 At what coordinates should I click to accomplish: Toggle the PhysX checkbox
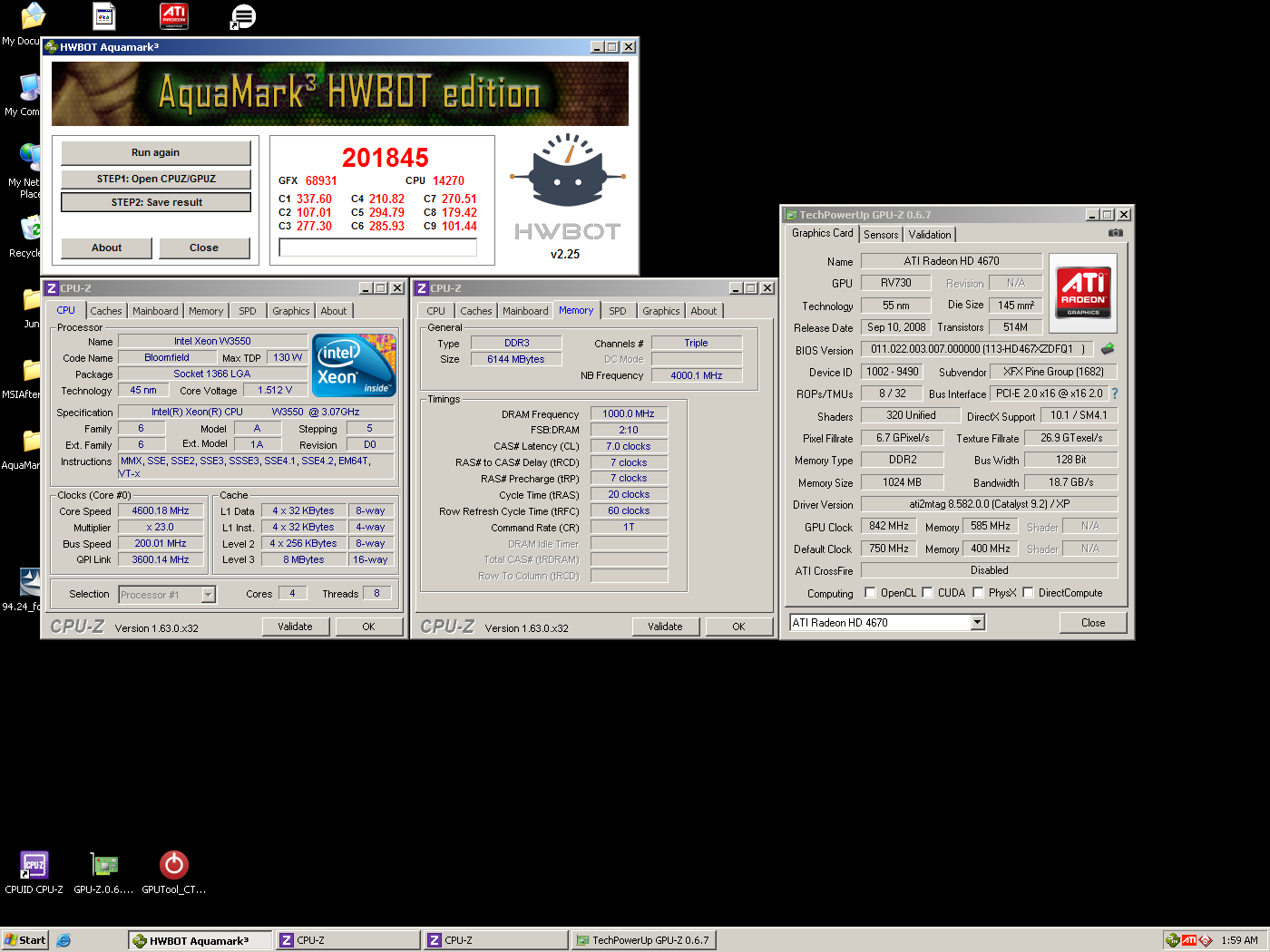[x=978, y=592]
